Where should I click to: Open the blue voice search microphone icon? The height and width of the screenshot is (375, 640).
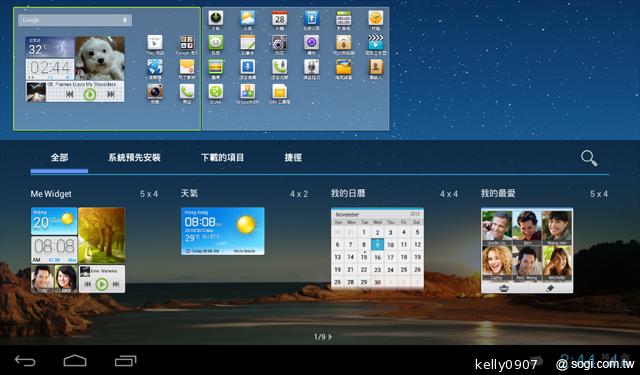pyautogui.click(x=248, y=67)
